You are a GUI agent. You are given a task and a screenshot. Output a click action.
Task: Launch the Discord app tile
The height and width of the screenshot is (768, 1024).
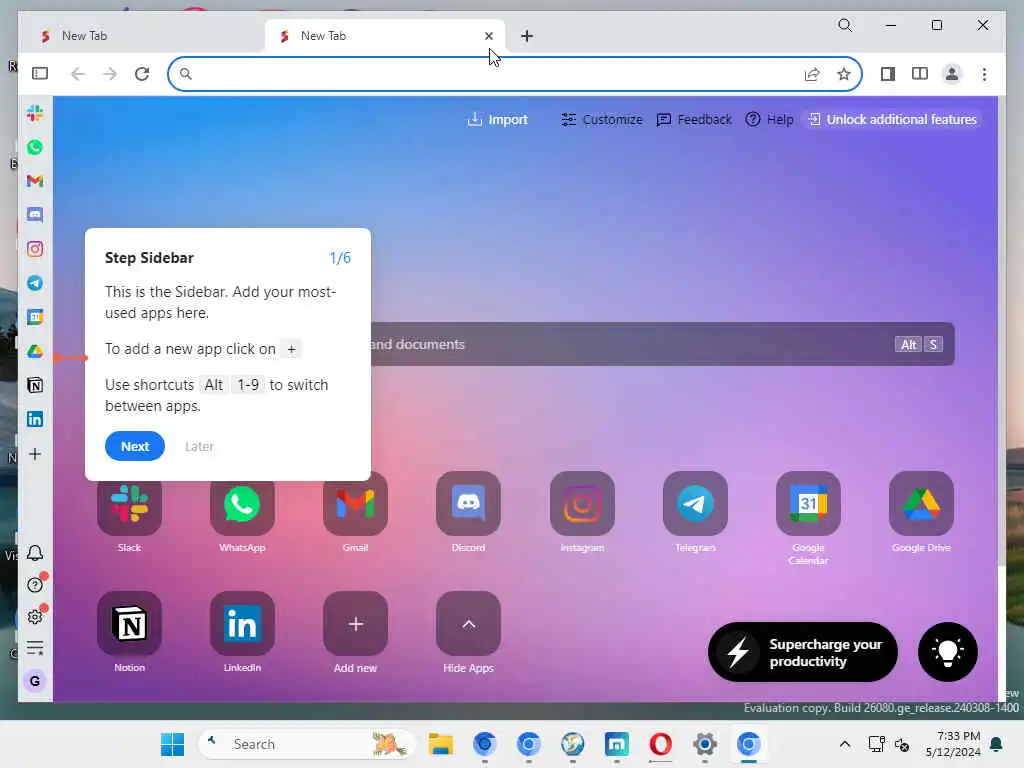[x=468, y=504]
